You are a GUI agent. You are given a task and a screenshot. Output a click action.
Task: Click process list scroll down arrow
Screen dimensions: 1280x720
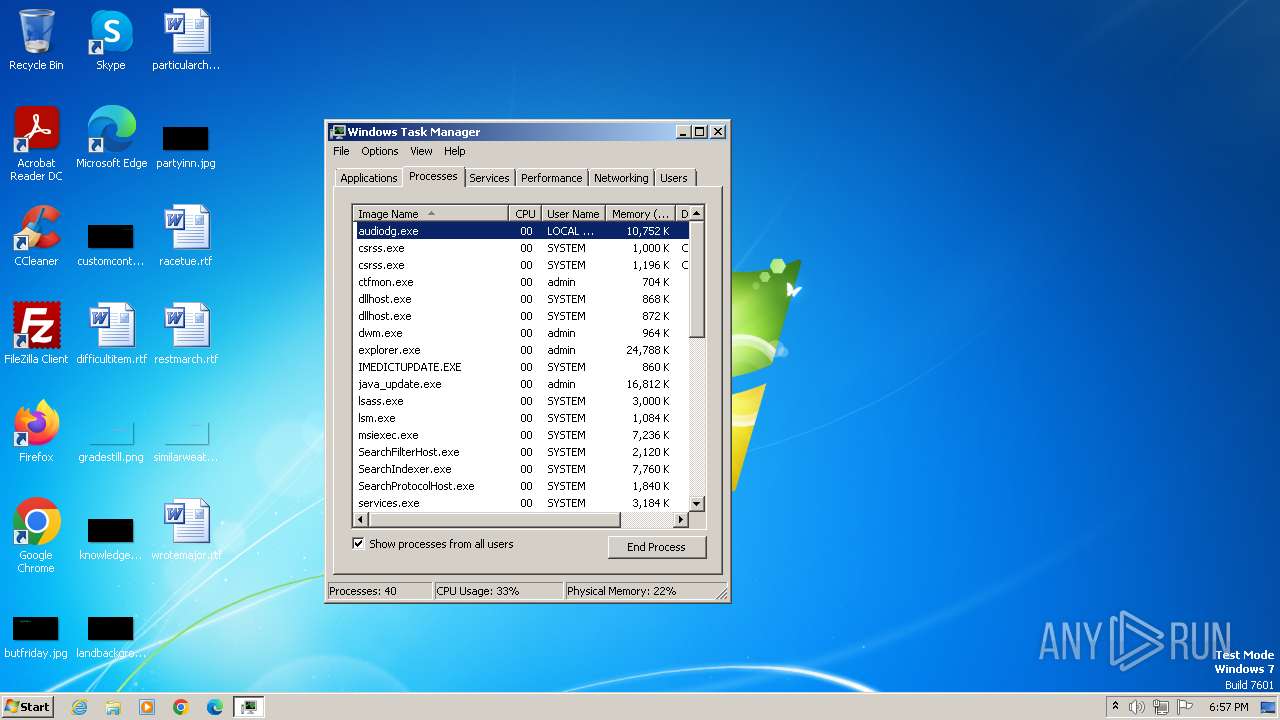point(697,504)
